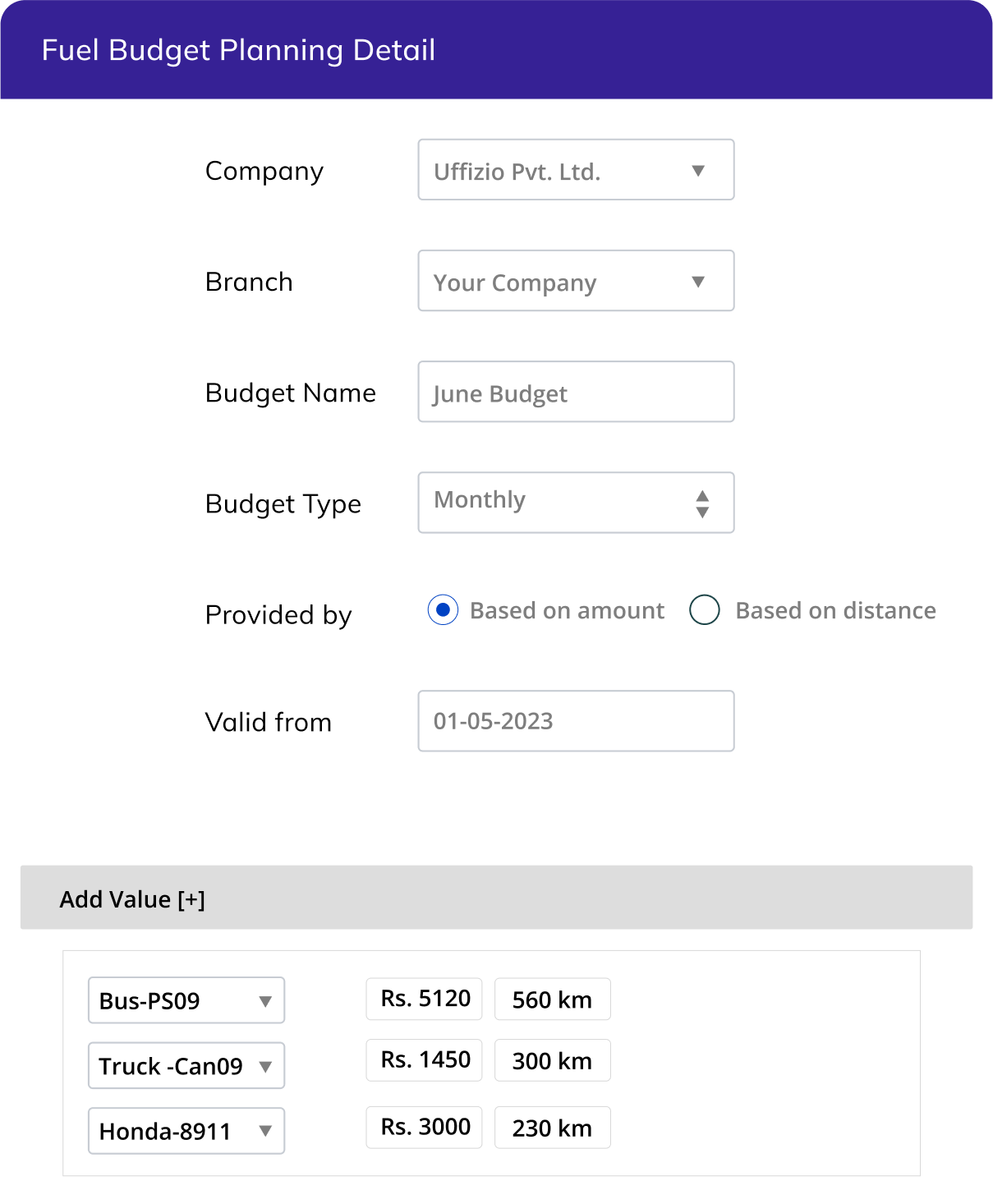The height and width of the screenshot is (1204, 993).
Task: Click the Rs. 5120 amount field
Action: click(x=424, y=999)
